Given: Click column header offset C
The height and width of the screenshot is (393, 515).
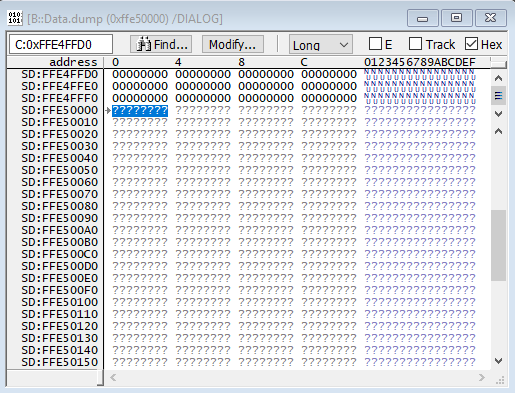Looking at the screenshot, I should 304,62.
